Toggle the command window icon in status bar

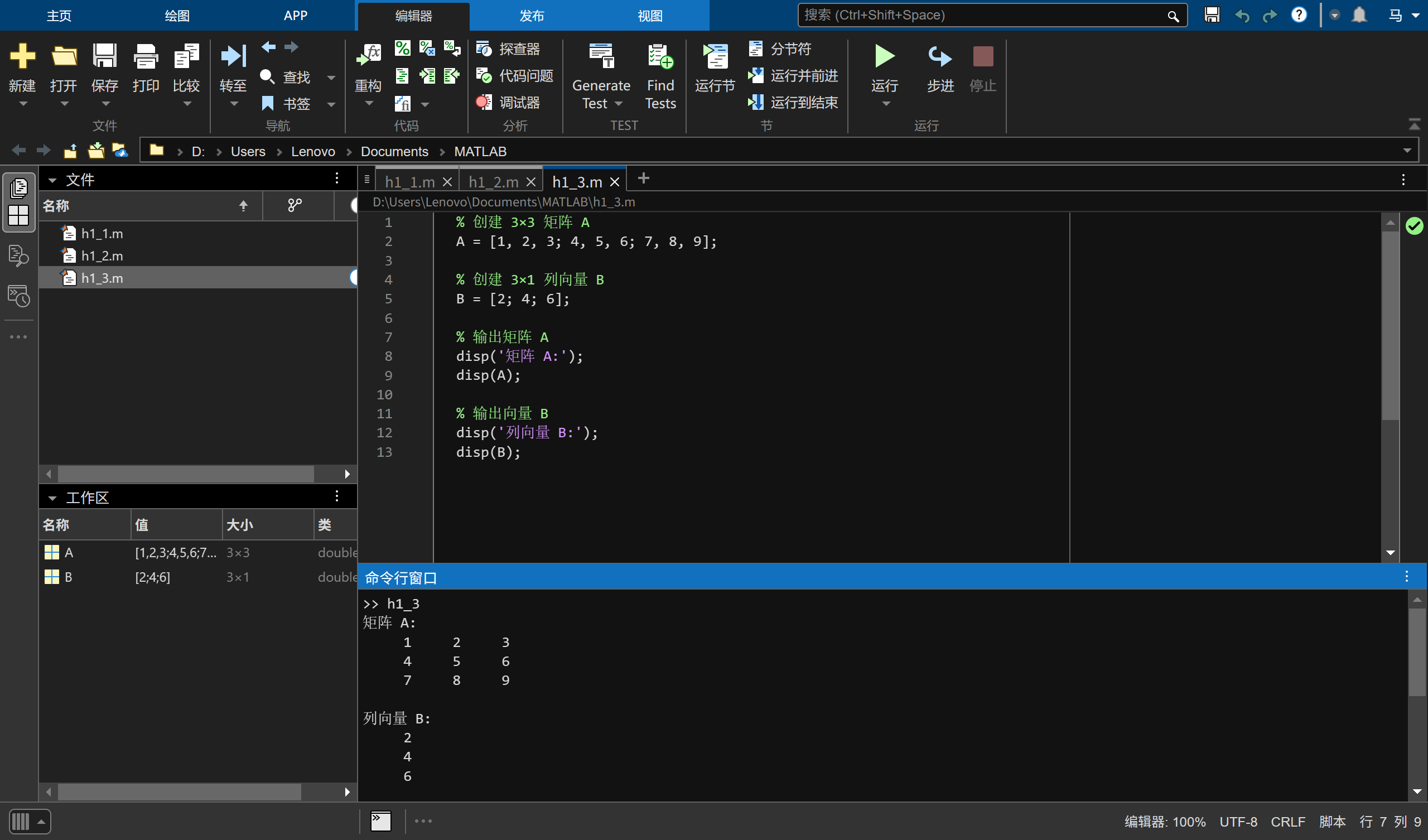pyautogui.click(x=381, y=821)
